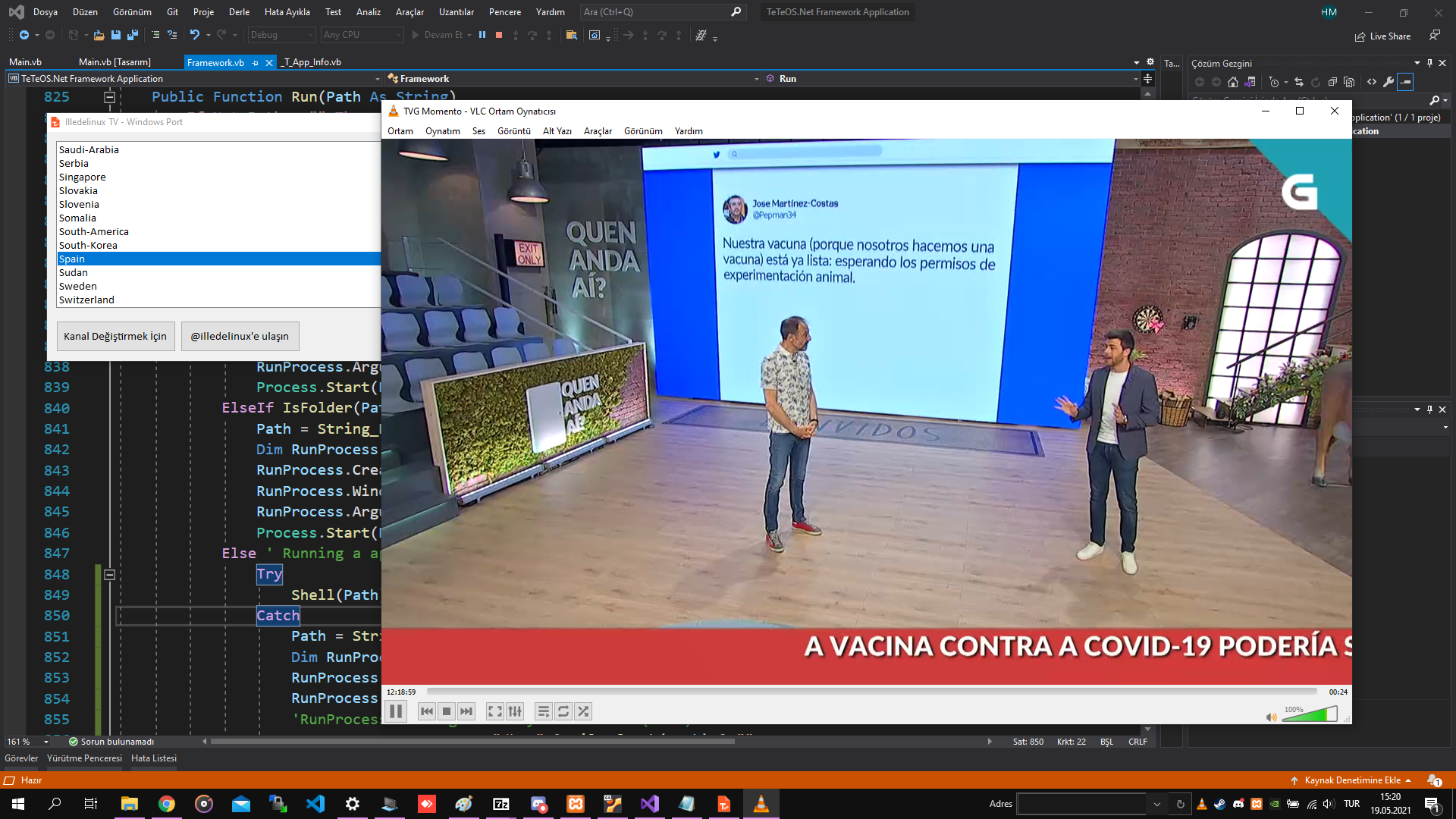This screenshot has height=819, width=1456.
Task: Click Kanal Değiştirmek İçin button
Action: (x=115, y=336)
